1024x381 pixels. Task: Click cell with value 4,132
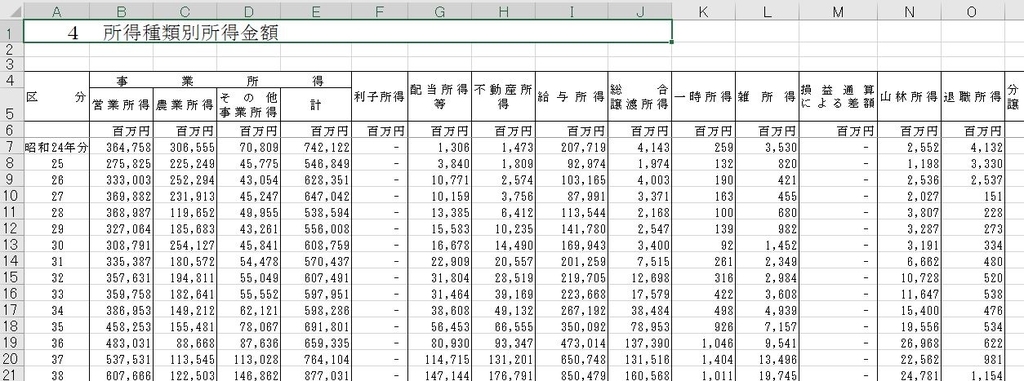tap(972, 146)
